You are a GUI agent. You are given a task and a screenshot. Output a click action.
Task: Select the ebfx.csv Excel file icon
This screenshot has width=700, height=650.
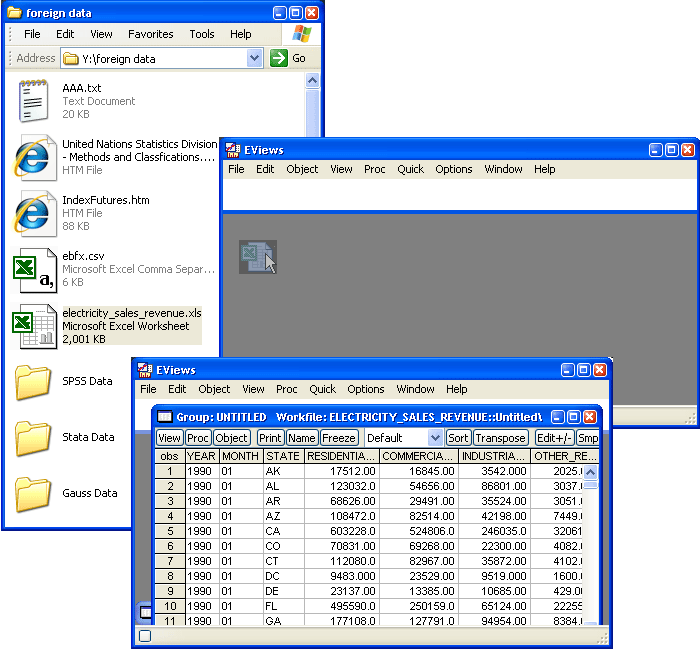(x=34, y=269)
